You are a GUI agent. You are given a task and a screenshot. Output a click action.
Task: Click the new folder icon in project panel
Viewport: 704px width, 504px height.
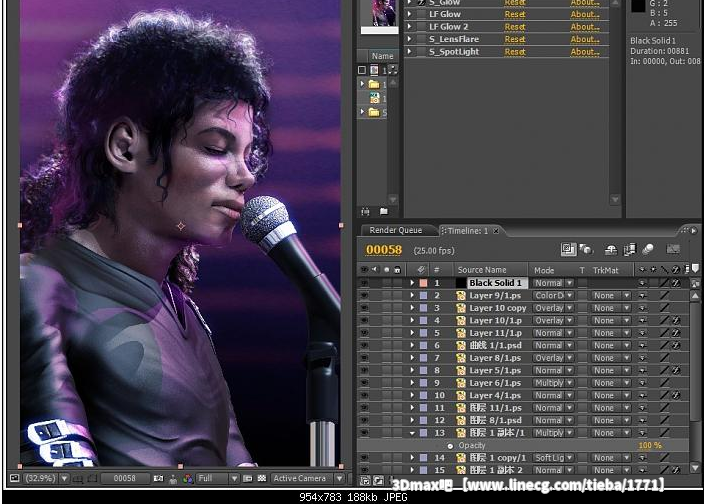tap(383, 211)
